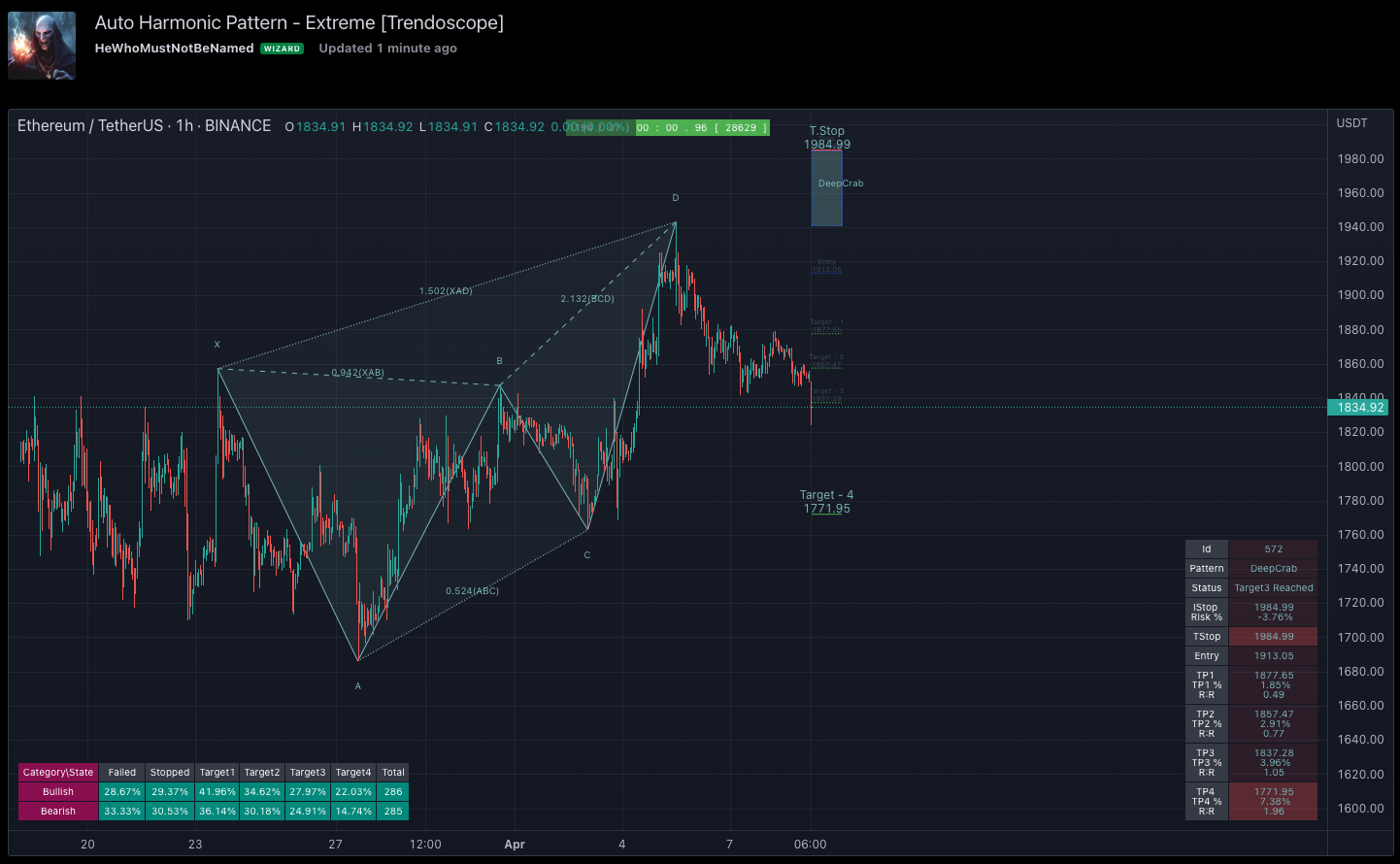Click the 'Apr' label on time axis

coord(515,845)
